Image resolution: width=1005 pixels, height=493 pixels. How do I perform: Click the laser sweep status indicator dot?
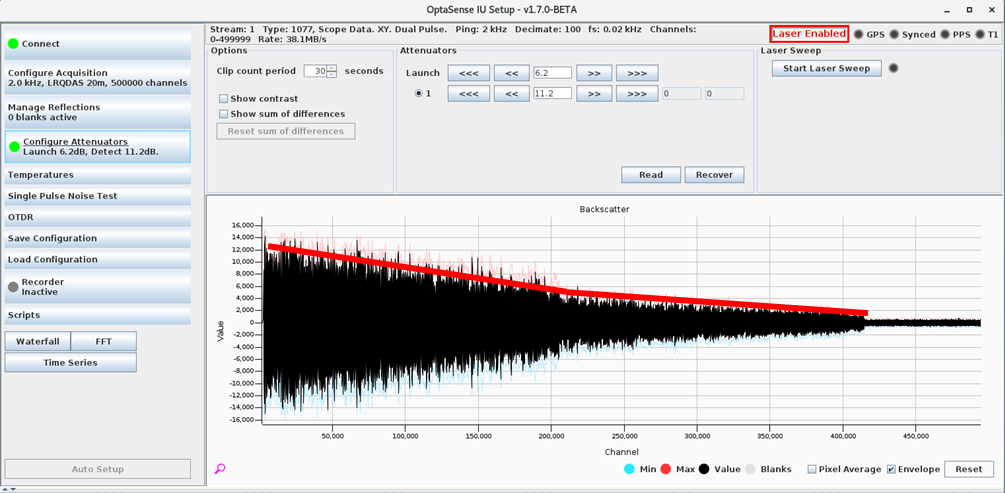[x=894, y=68]
